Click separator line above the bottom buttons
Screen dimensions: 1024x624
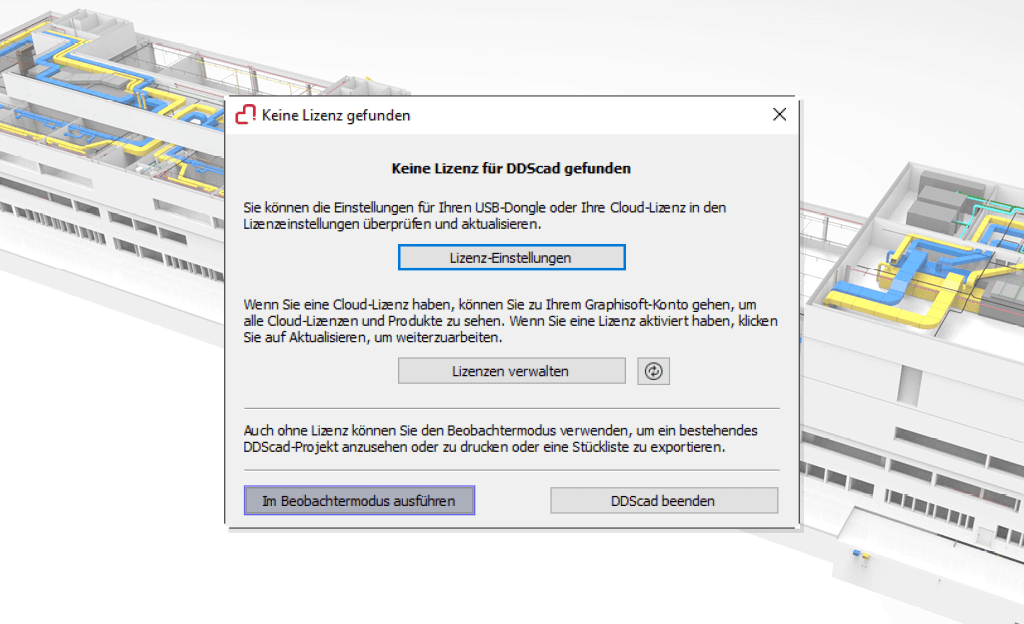[511, 470]
